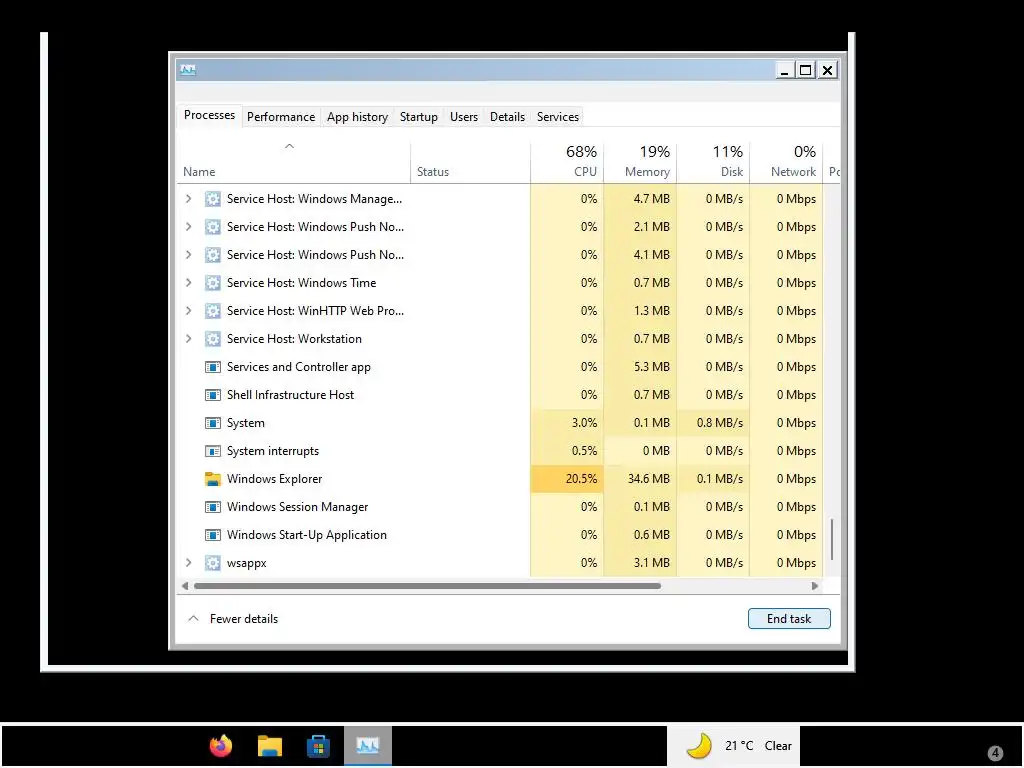Sort by the Status column header

coord(470,161)
